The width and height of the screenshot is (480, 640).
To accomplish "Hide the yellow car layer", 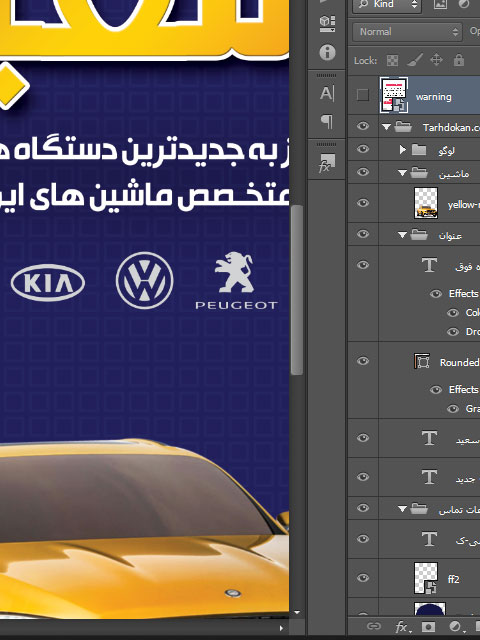I will point(362,203).
